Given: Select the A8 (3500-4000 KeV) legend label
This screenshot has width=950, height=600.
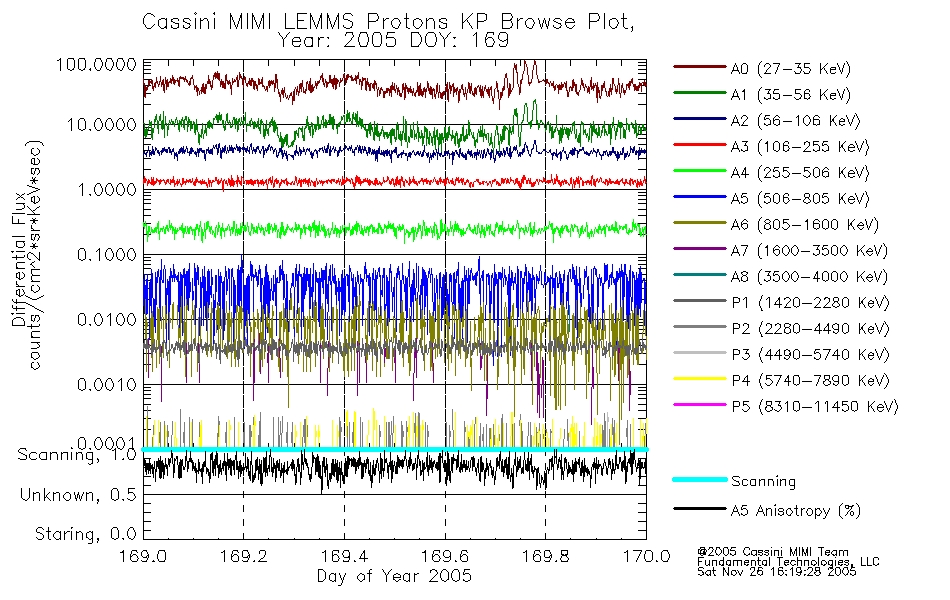Looking at the screenshot, I should point(809,277).
